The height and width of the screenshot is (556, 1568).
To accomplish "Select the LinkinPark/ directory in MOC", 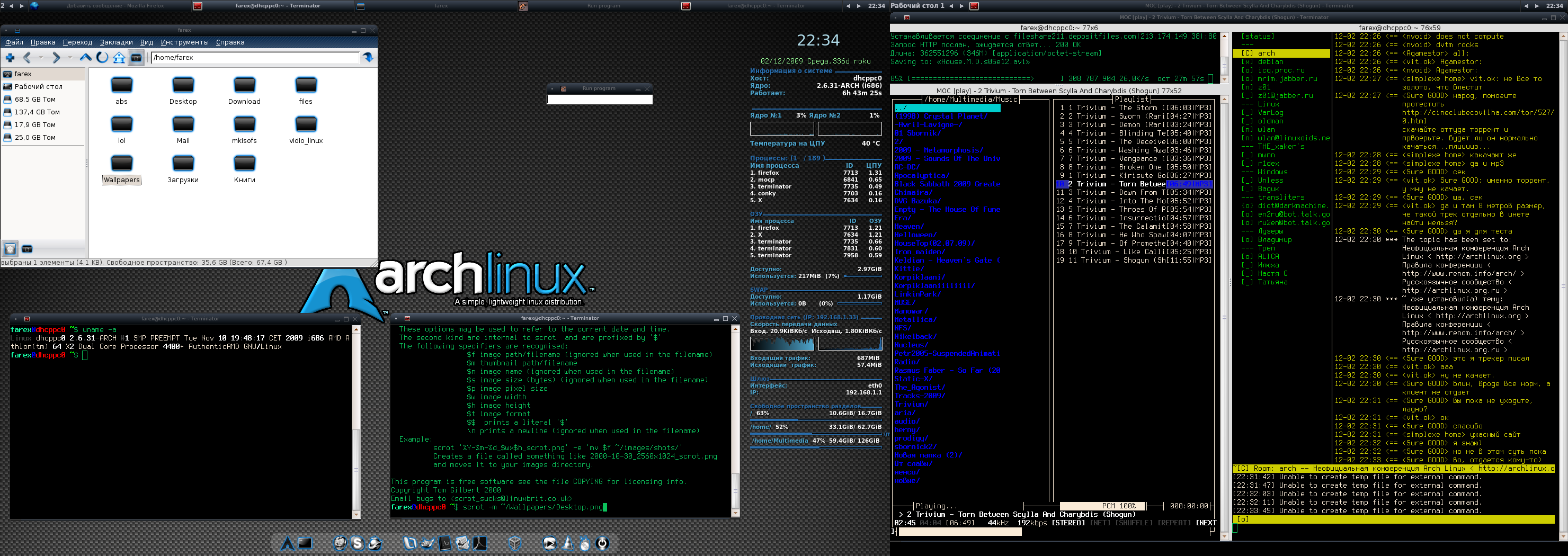I will pos(918,294).
